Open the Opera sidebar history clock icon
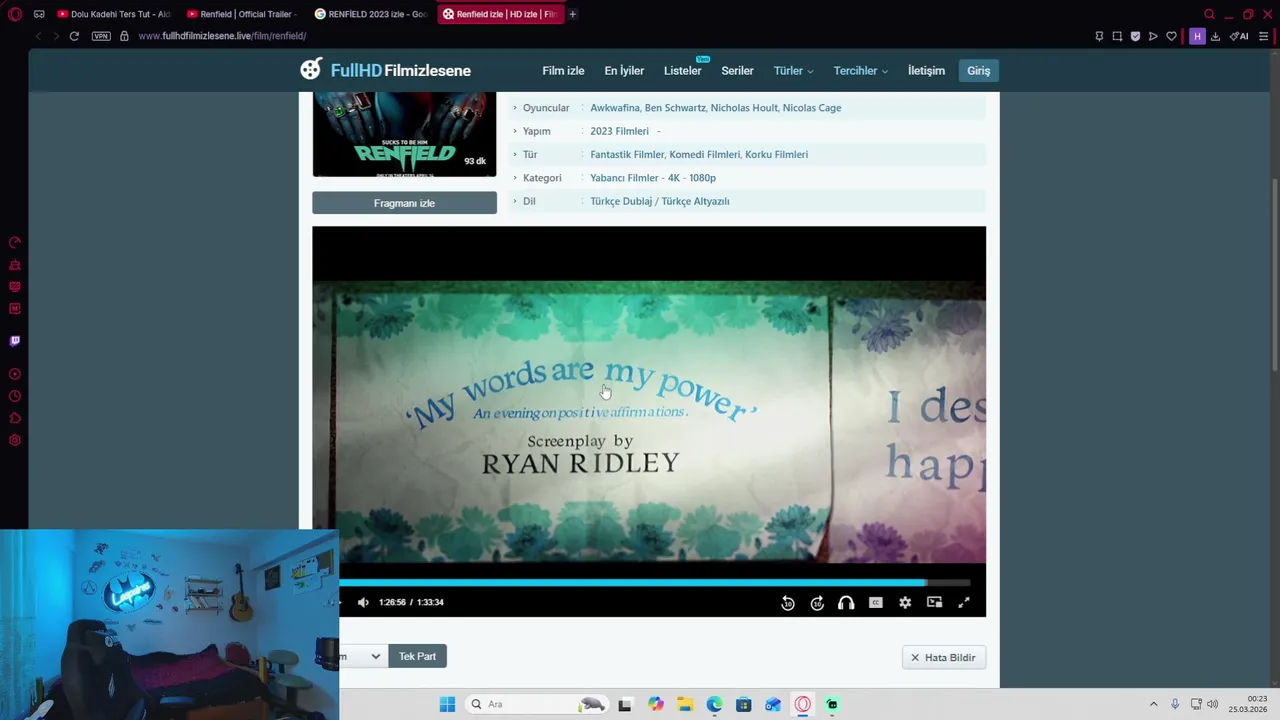Screen dimensions: 1280x720 coord(14,396)
